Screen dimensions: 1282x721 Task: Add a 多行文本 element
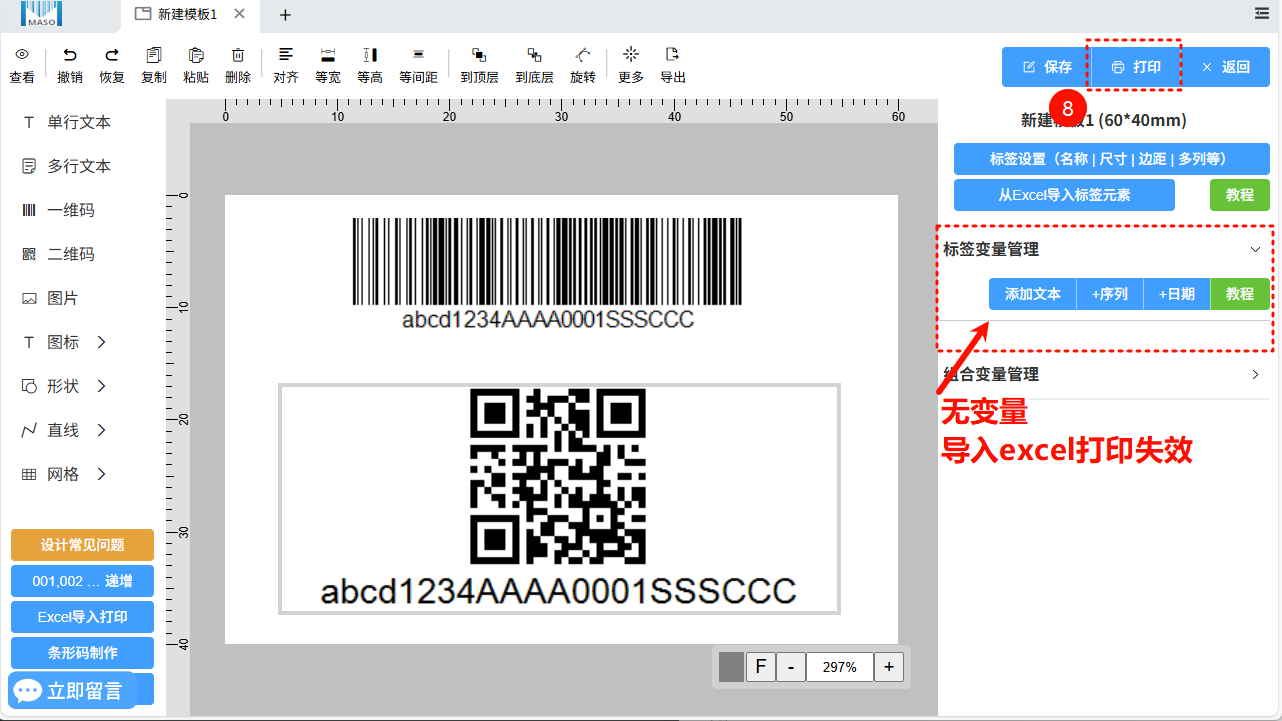tap(68, 166)
